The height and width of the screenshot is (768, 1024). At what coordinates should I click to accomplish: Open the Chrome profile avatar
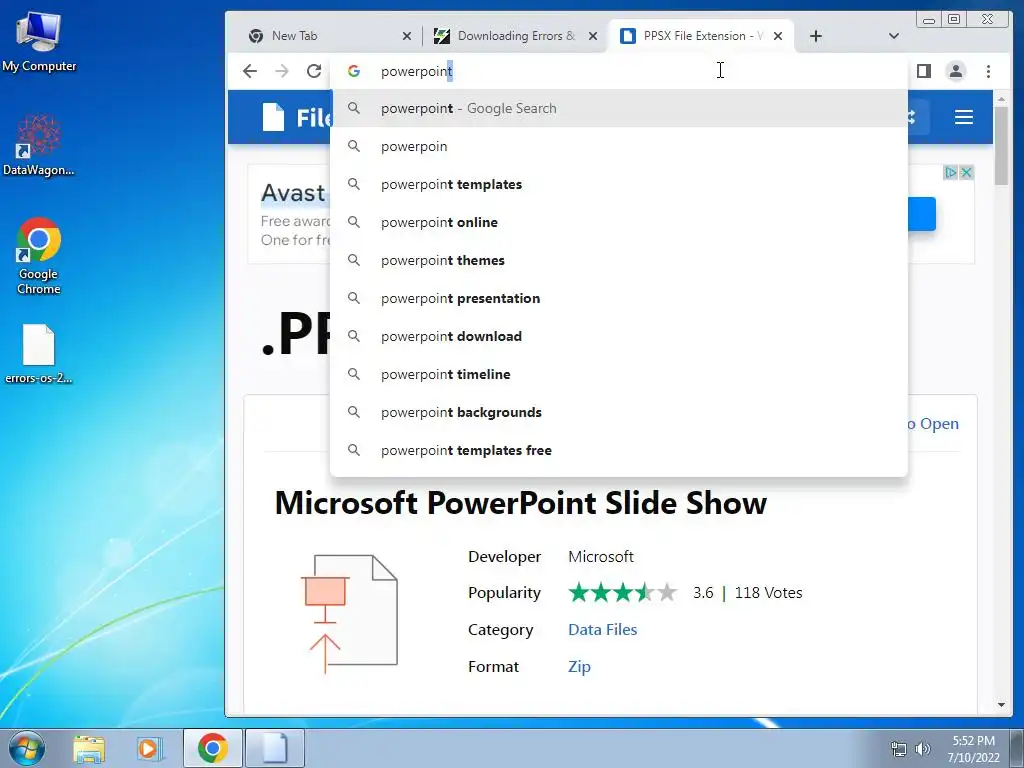click(955, 71)
